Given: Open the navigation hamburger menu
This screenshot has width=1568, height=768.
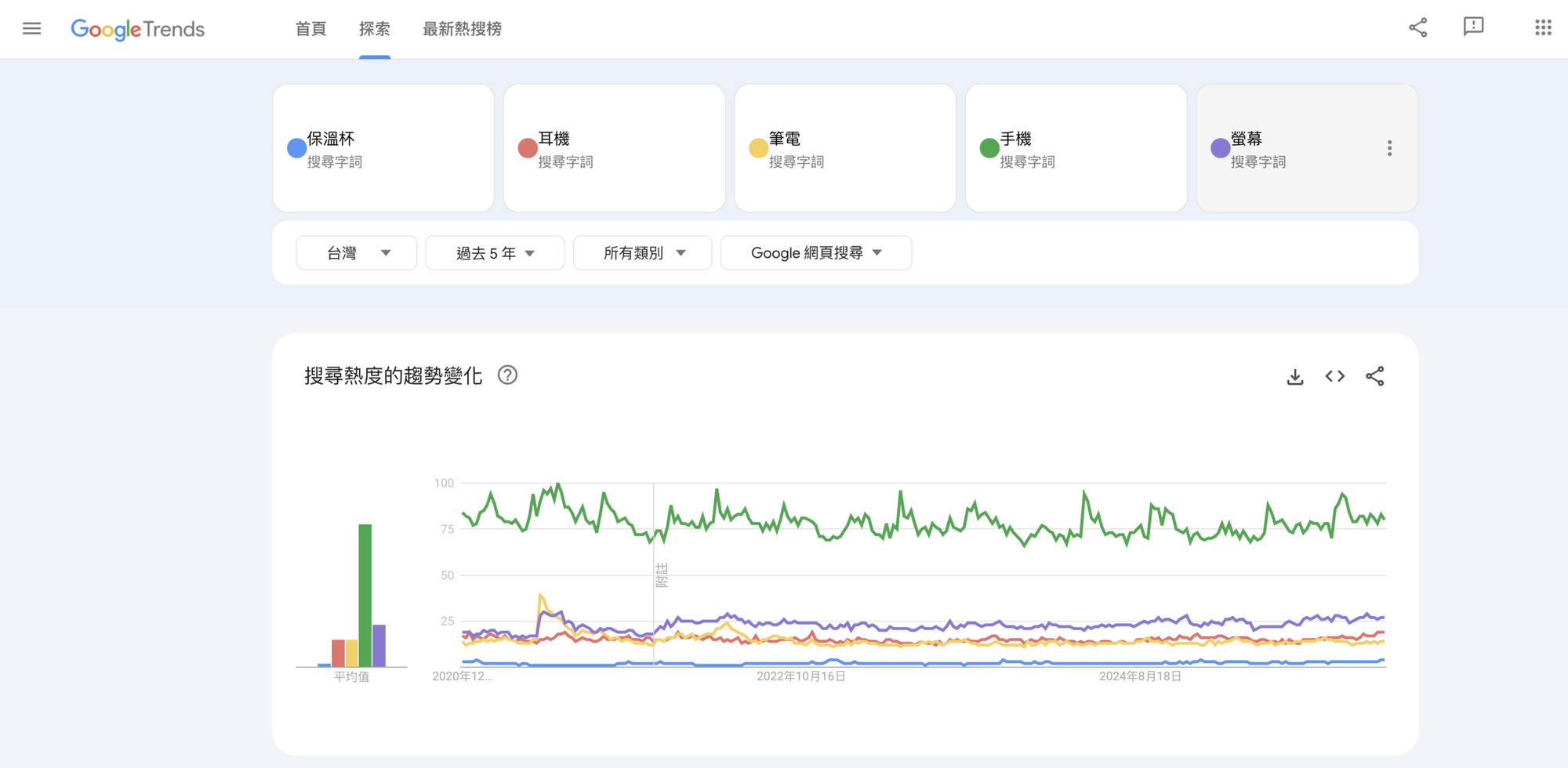Looking at the screenshot, I should coord(31,27).
